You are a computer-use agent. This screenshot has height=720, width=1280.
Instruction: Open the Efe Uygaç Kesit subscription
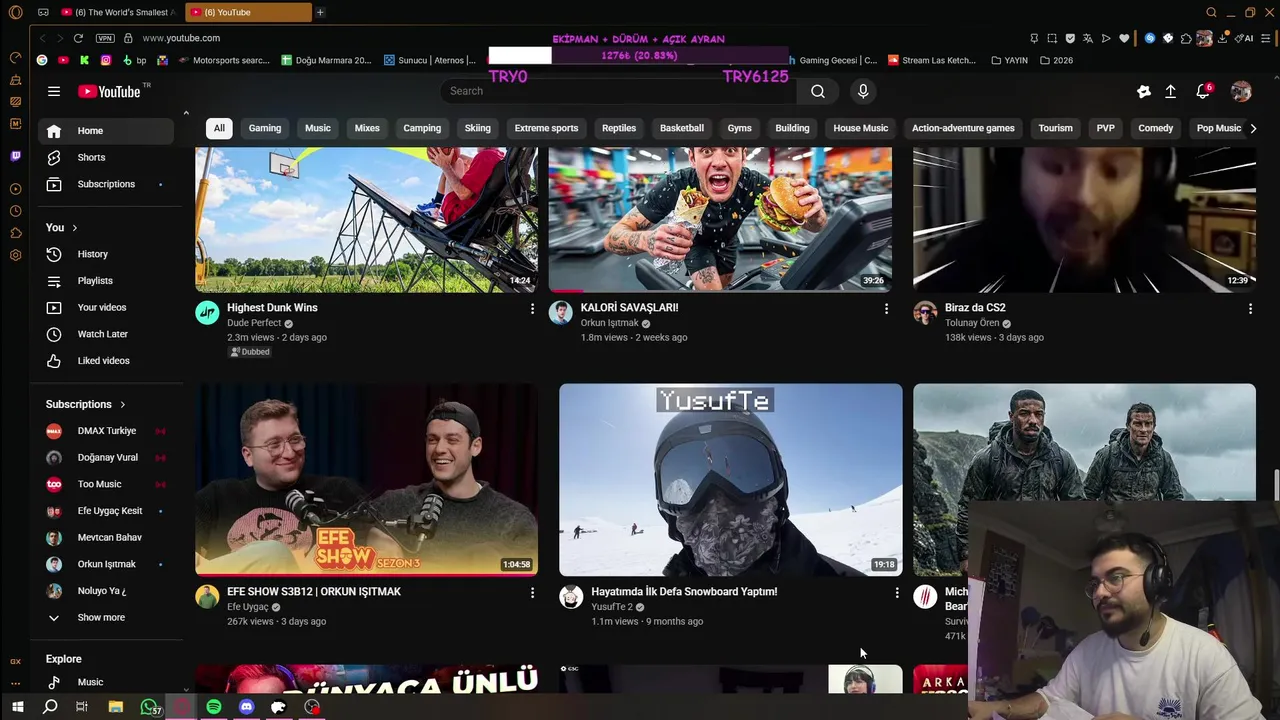[106, 511]
